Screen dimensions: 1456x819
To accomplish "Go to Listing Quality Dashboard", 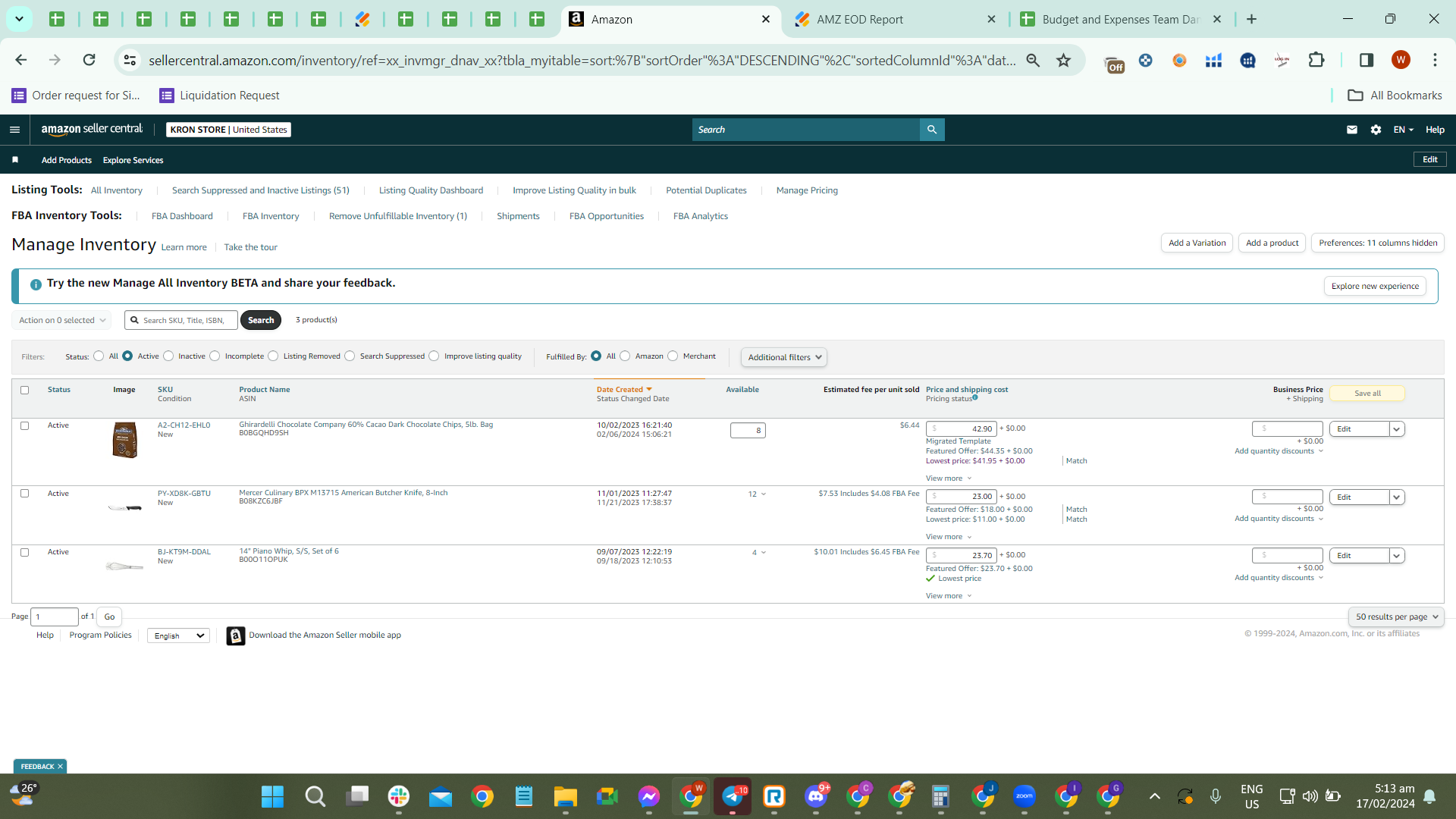I will 431,190.
